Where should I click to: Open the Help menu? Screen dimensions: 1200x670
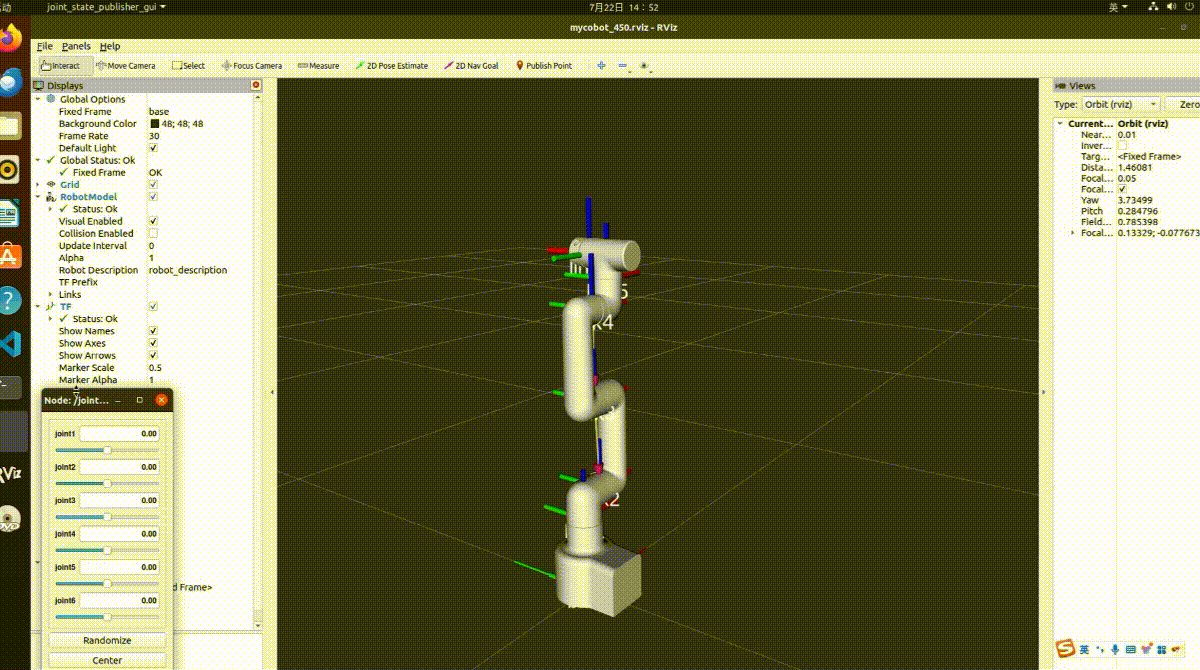click(110, 46)
